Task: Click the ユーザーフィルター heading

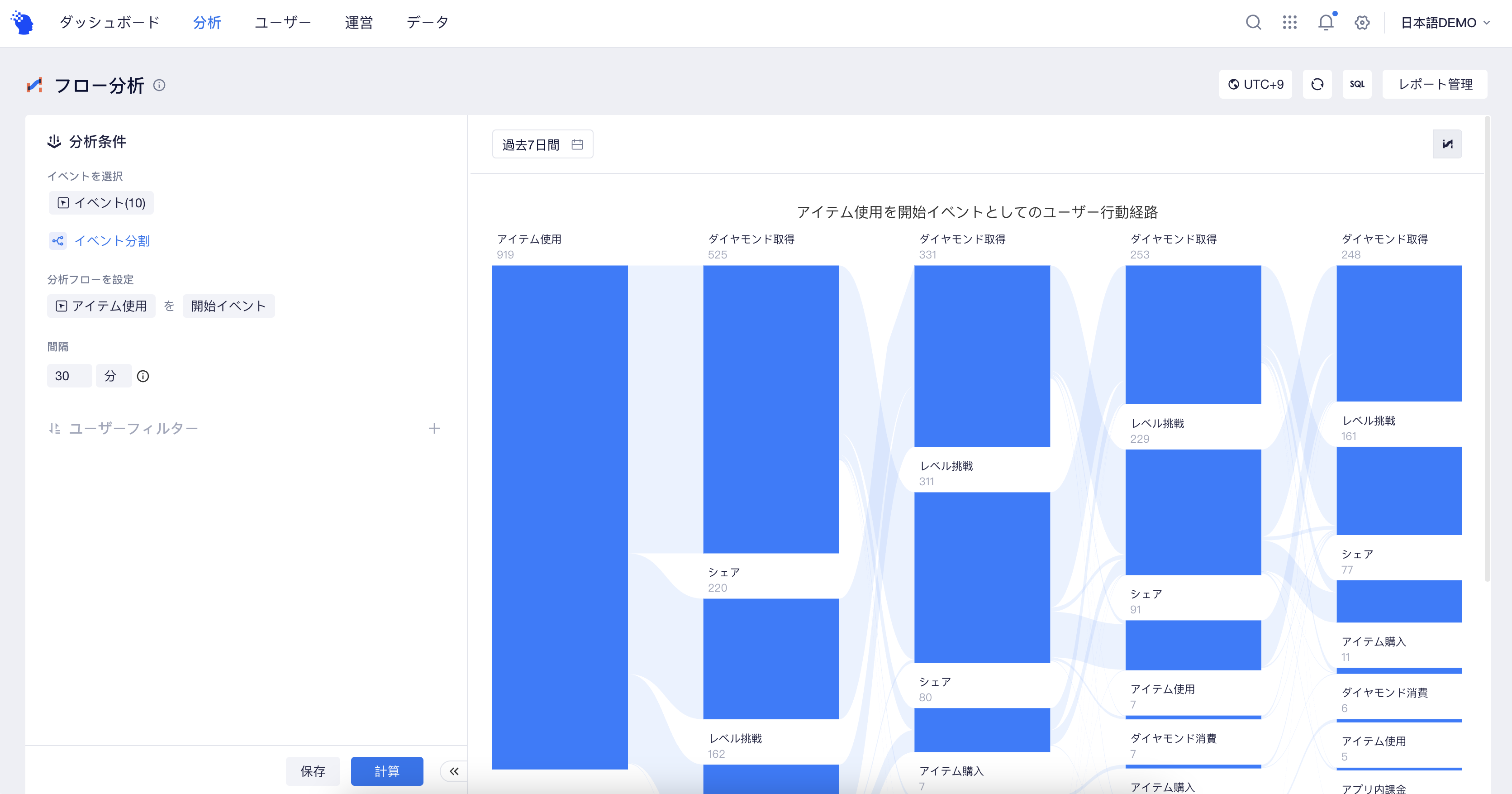Action: click(134, 429)
